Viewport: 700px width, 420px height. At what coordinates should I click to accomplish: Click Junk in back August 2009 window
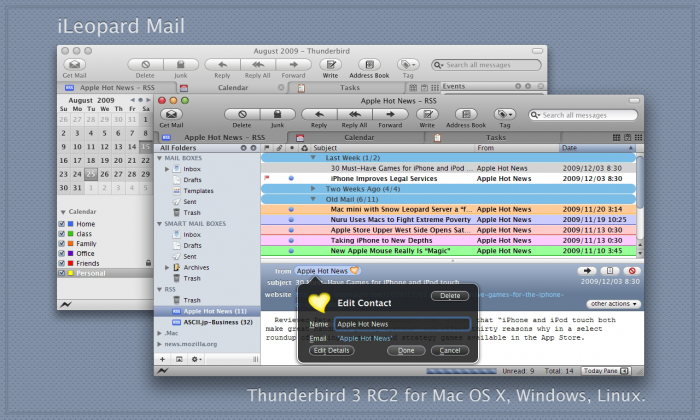pos(180,65)
